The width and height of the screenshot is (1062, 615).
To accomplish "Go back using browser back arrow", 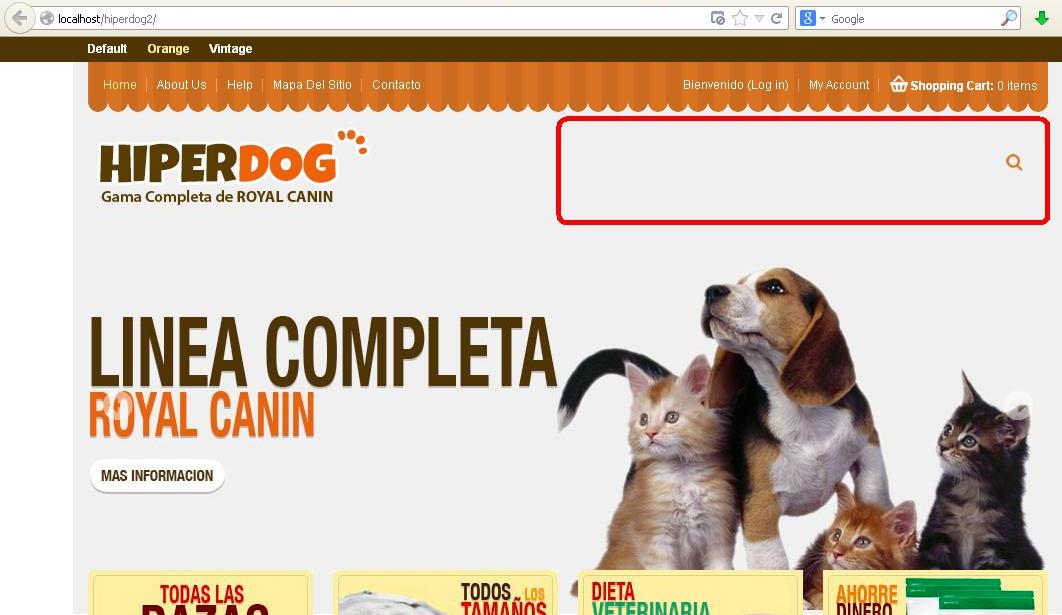I will click(20, 18).
